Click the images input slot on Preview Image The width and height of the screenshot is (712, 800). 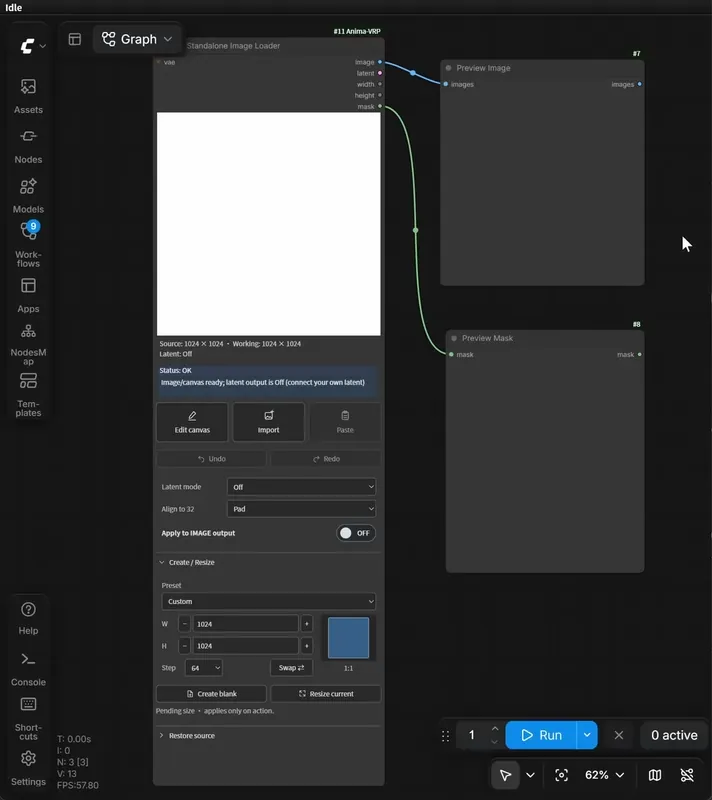coord(446,84)
